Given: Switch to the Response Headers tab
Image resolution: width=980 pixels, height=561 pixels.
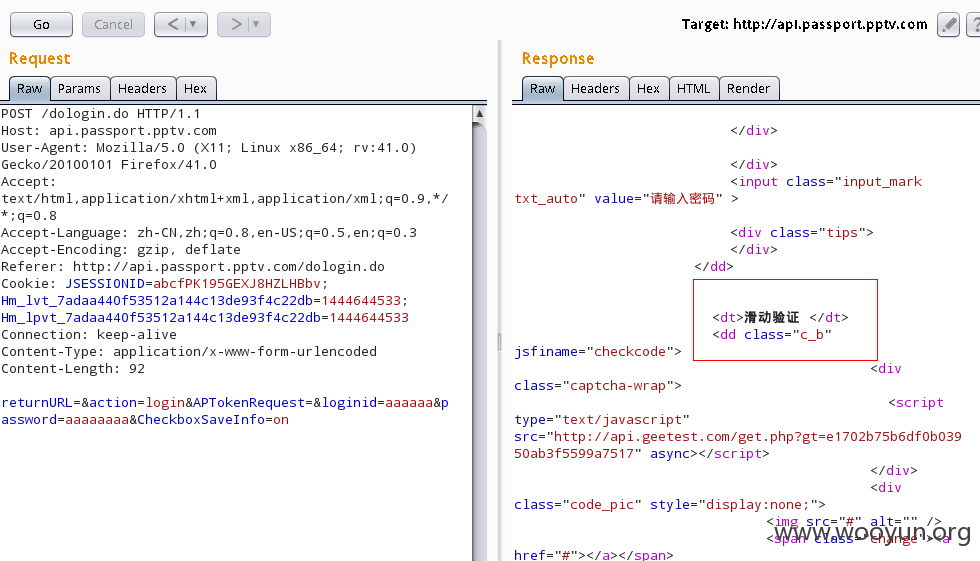Looking at the screenshot, I should (595, 89).
